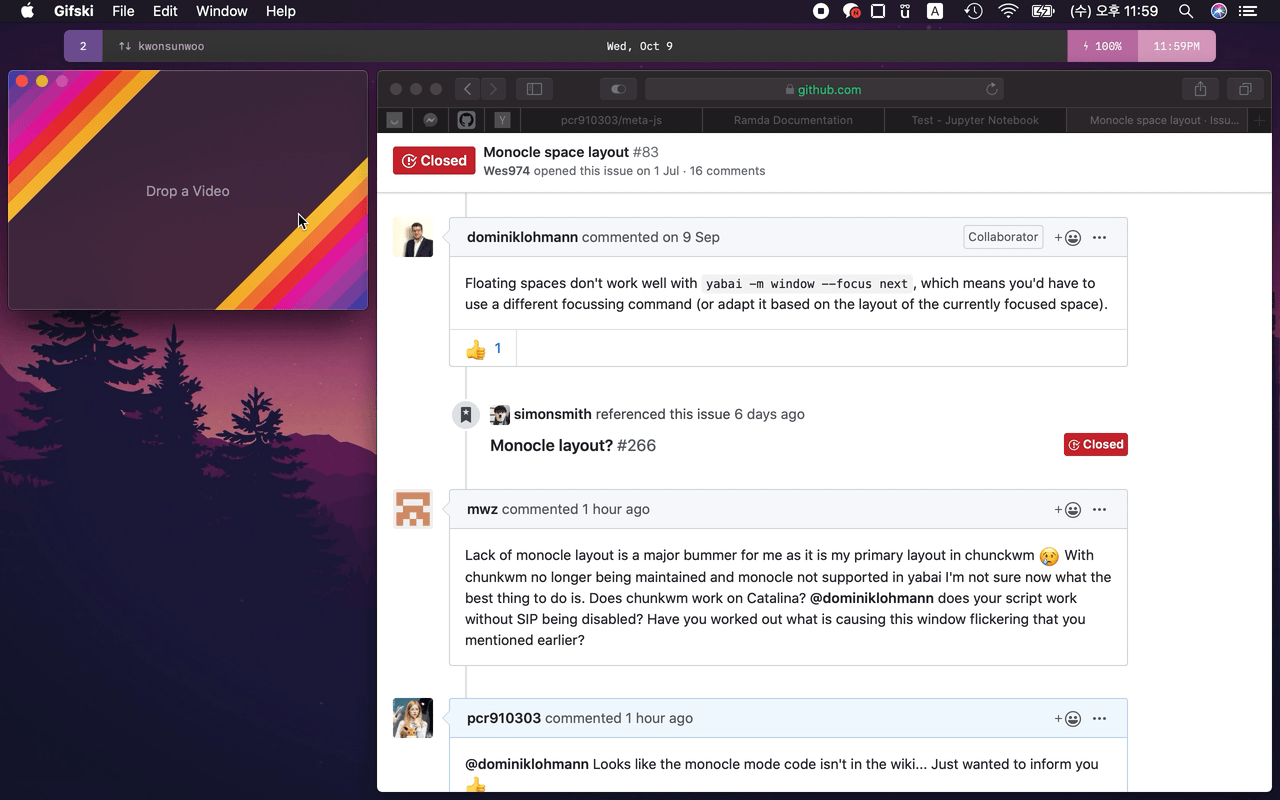
Task: Open the battery status menu
Action: 1043,11
